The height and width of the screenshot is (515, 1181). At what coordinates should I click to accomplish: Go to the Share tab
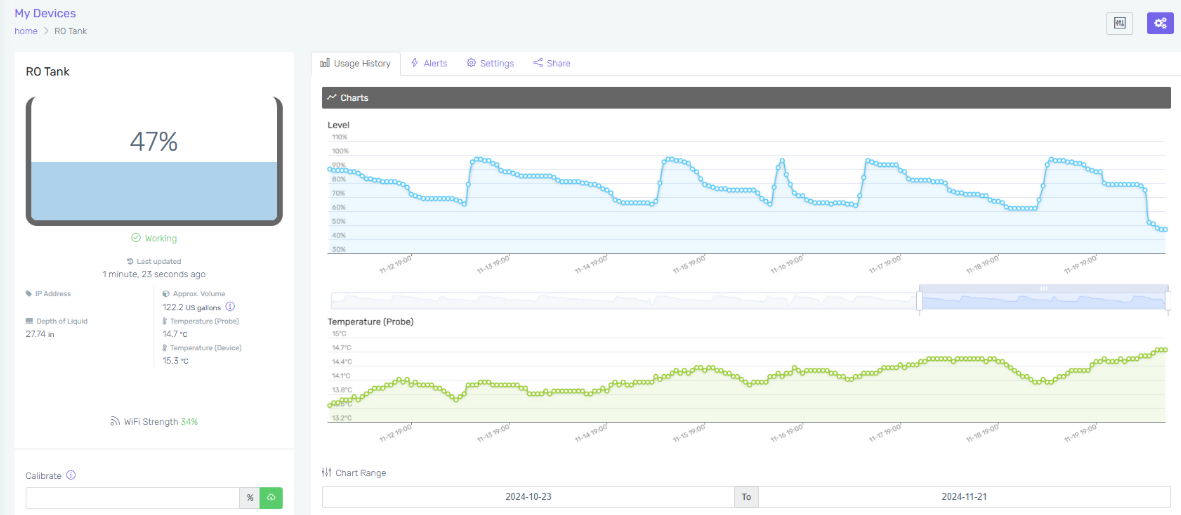click(x=551, y=63)
